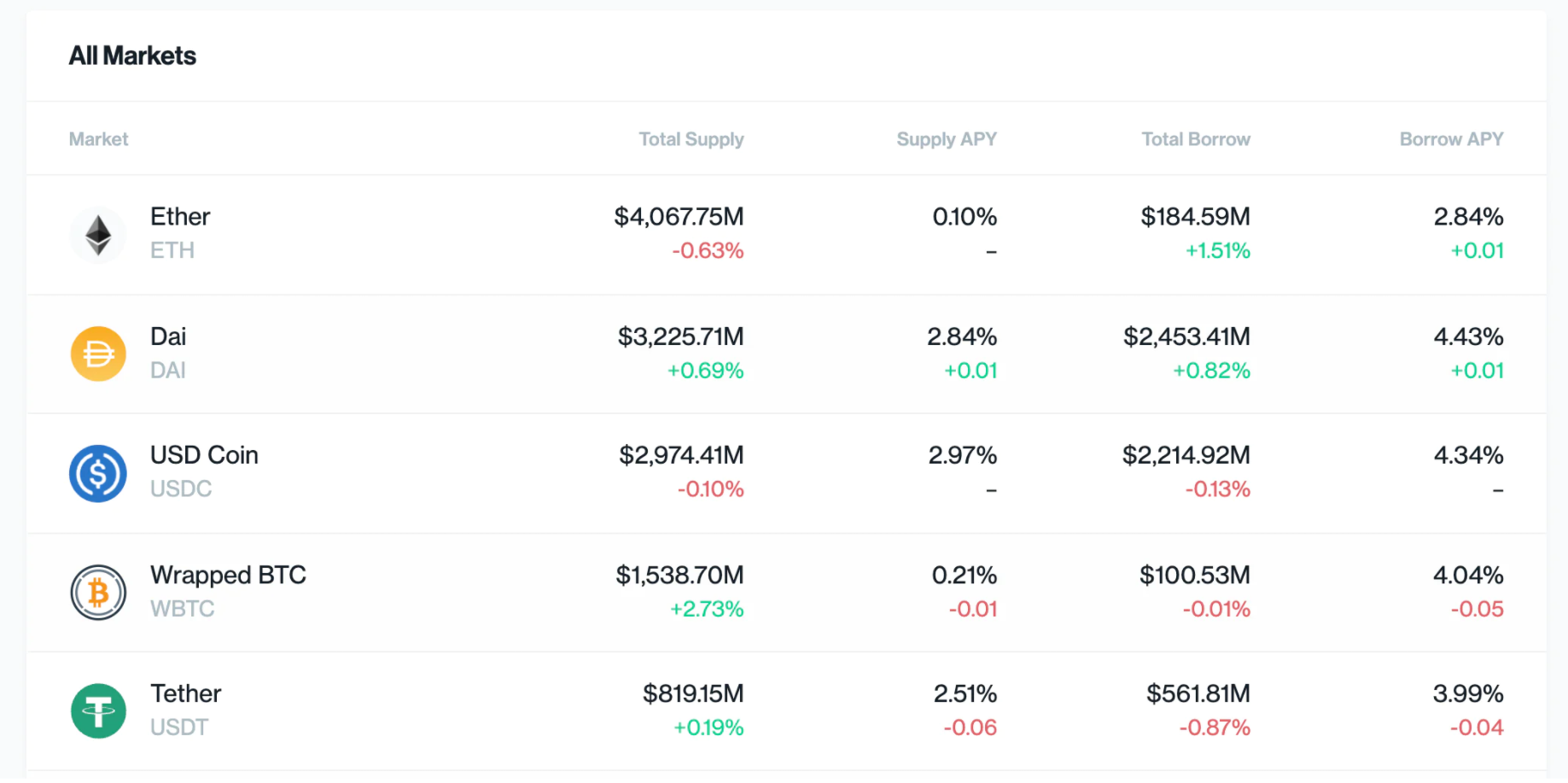The height and width of the screenshot is (783, 1568).
Task: Click Tether borrow APY 3.99%
Action: (x=1468, y=693)
